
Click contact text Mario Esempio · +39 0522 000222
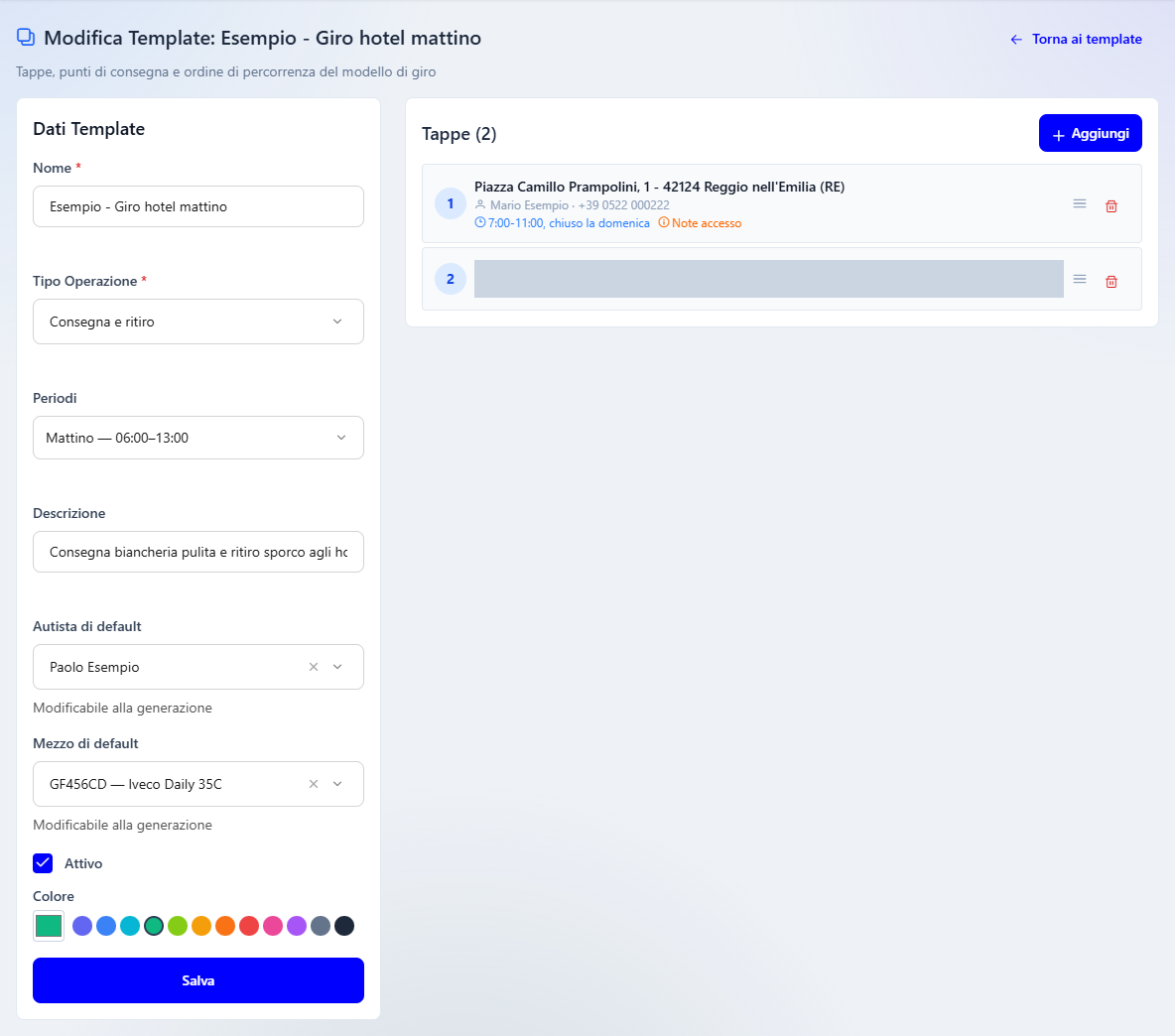(580, 205)
